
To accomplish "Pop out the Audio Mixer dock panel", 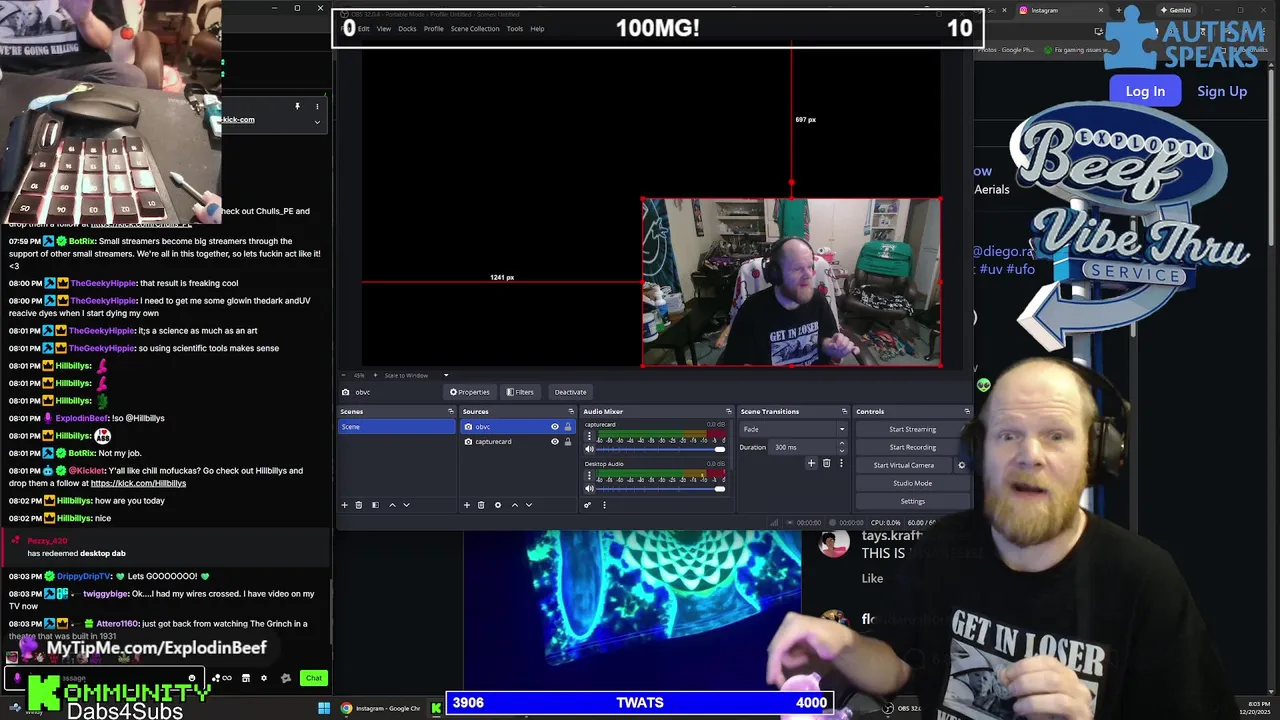I will pyautogui.click(x=728, y=411).
